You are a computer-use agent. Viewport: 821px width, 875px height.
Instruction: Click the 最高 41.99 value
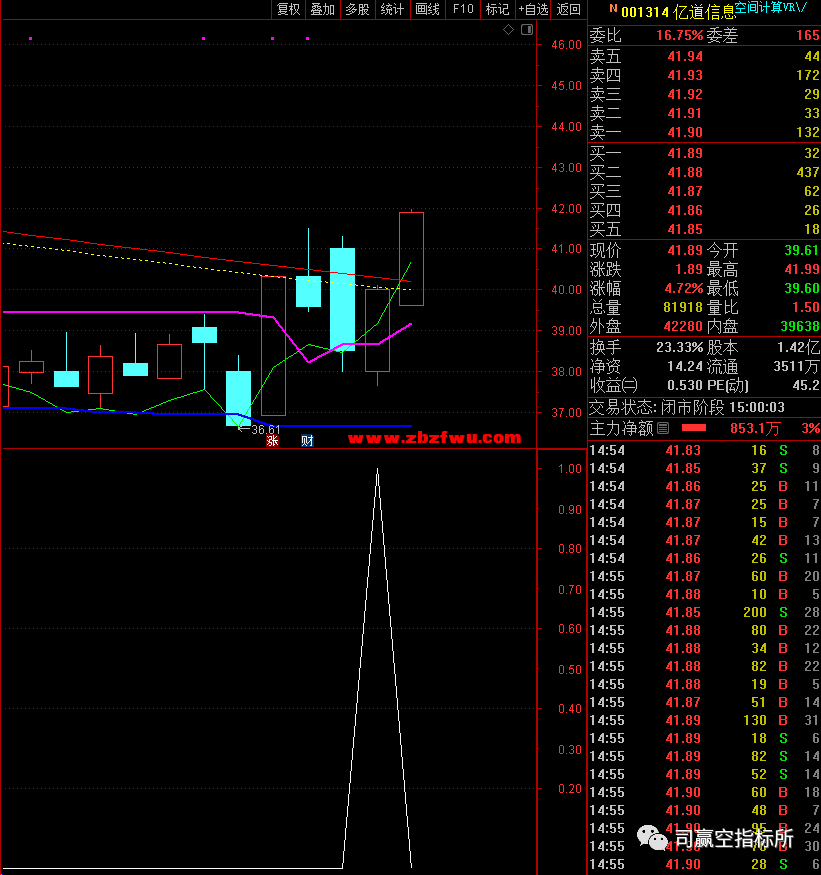click(x=801, y=269)
